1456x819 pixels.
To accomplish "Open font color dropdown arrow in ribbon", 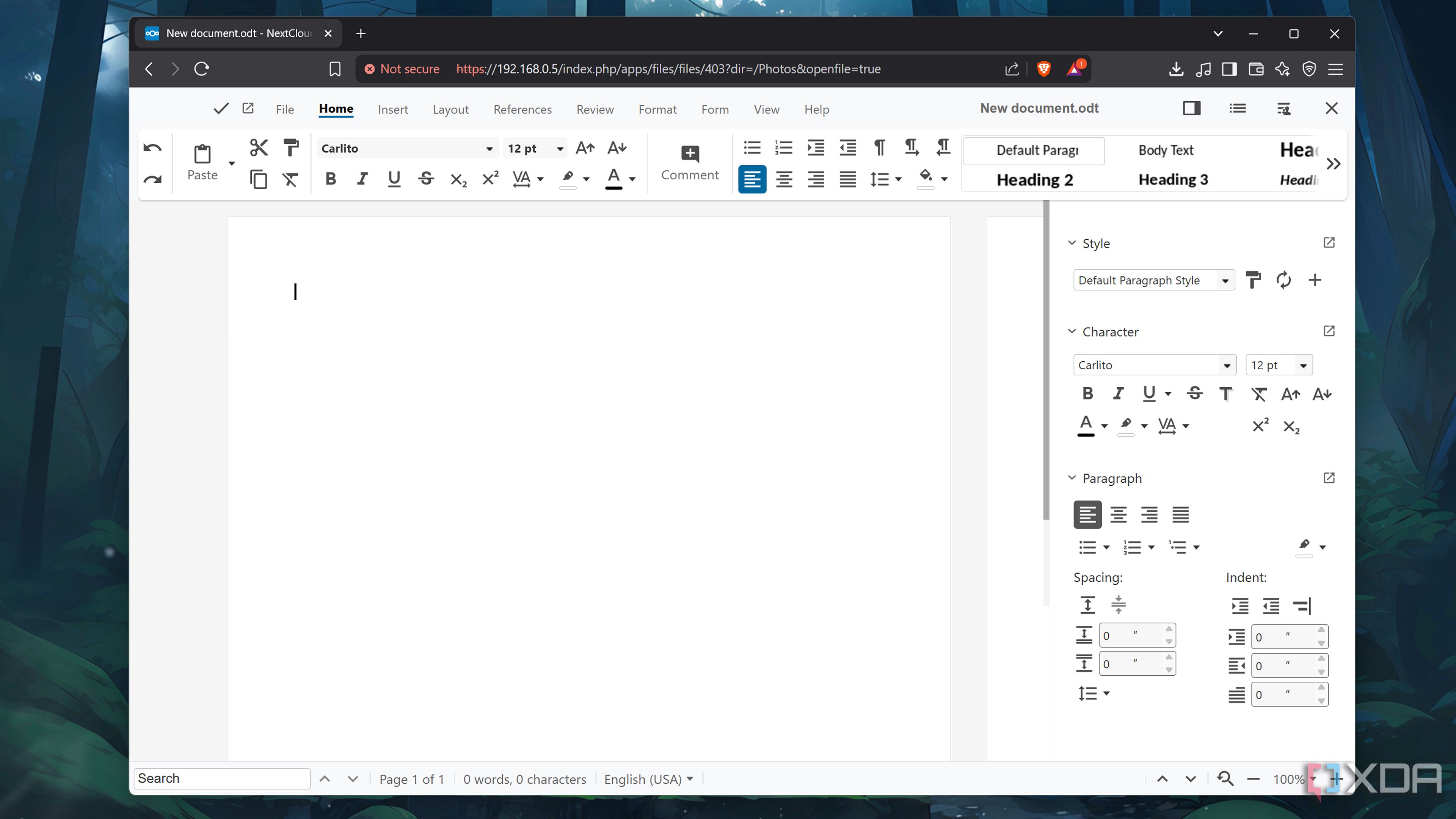I will (x=632, y=180).
